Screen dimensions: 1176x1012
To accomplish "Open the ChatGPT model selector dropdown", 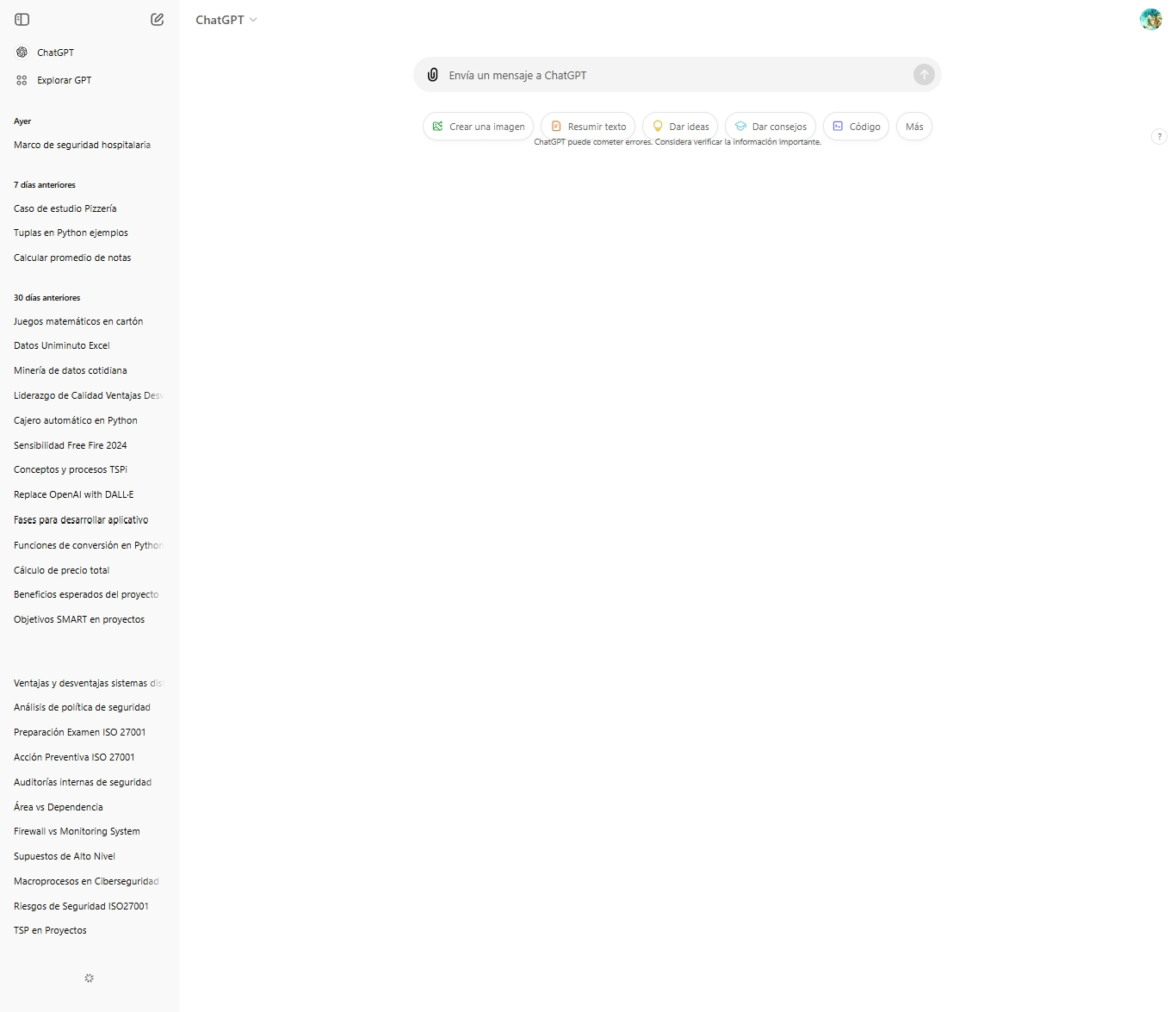I will click(x=226, y=19).
